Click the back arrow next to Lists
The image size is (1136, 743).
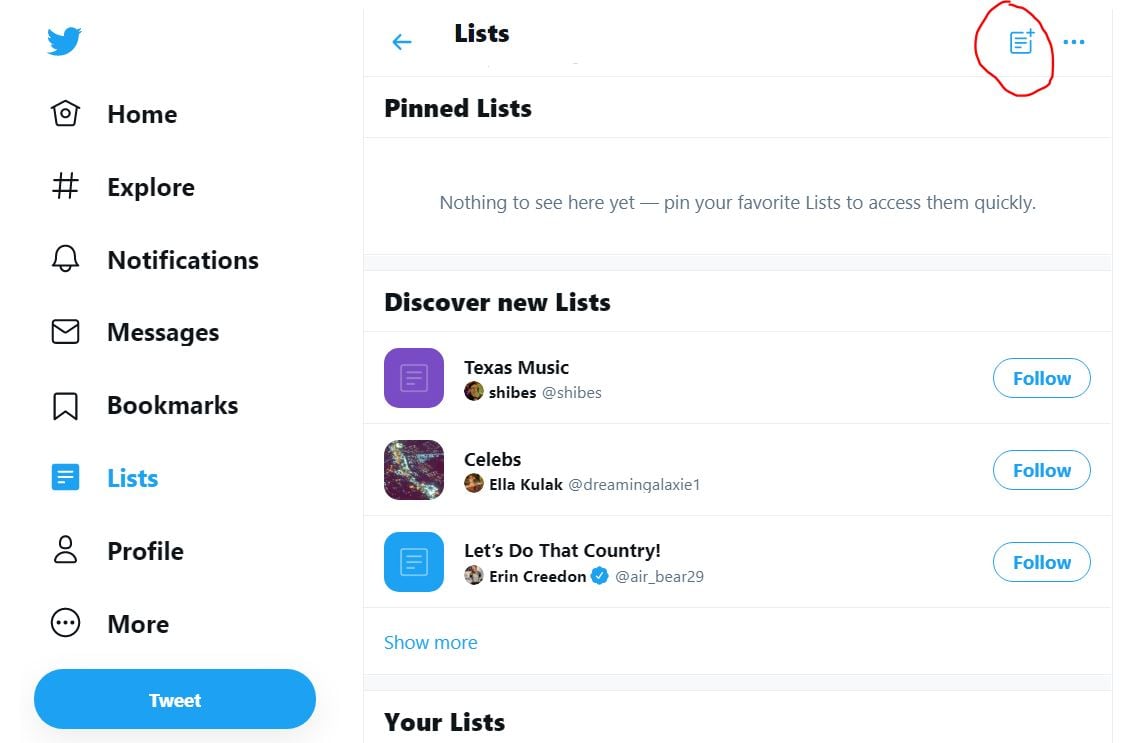[400, 41]
